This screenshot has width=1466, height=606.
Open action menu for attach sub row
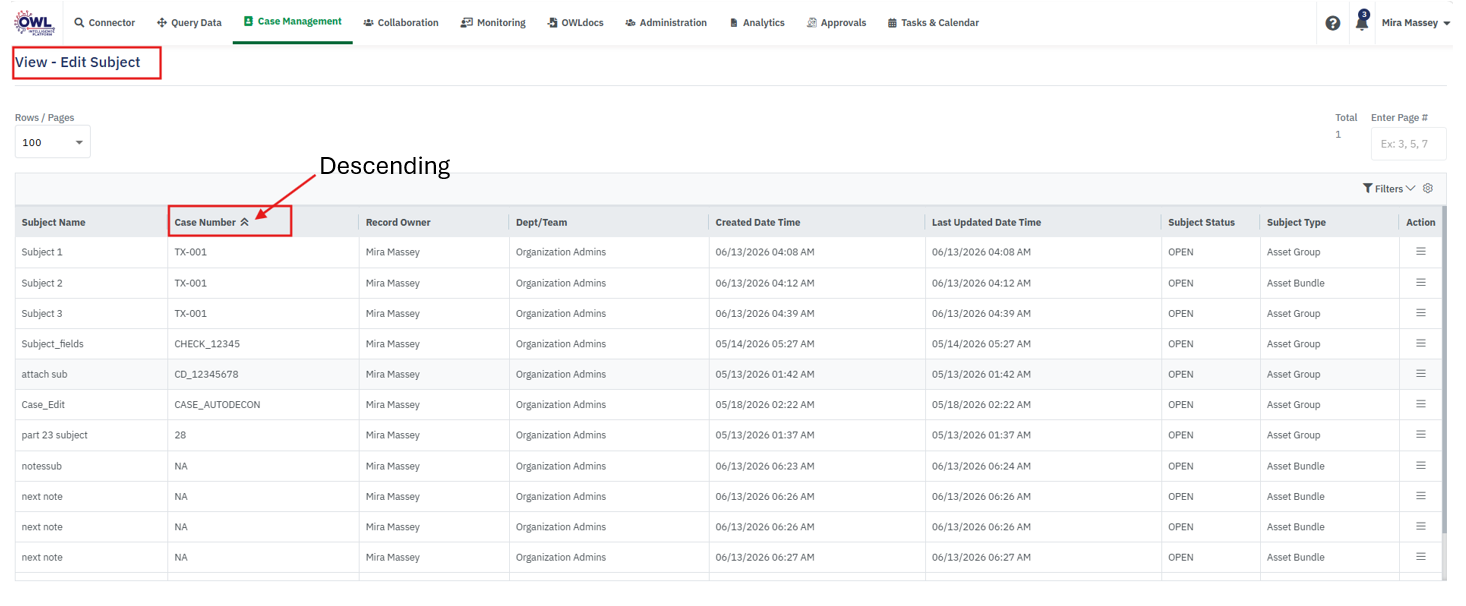pos(1420,374)
